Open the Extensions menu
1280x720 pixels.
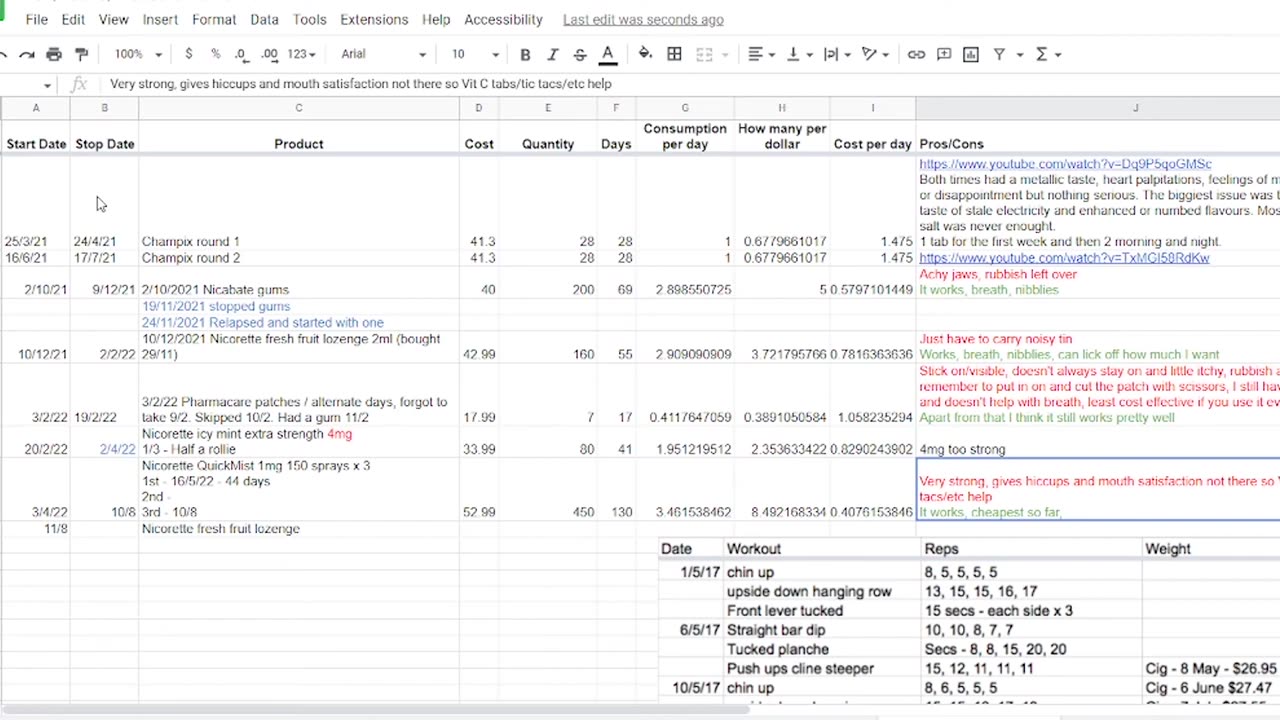(374, 19)
